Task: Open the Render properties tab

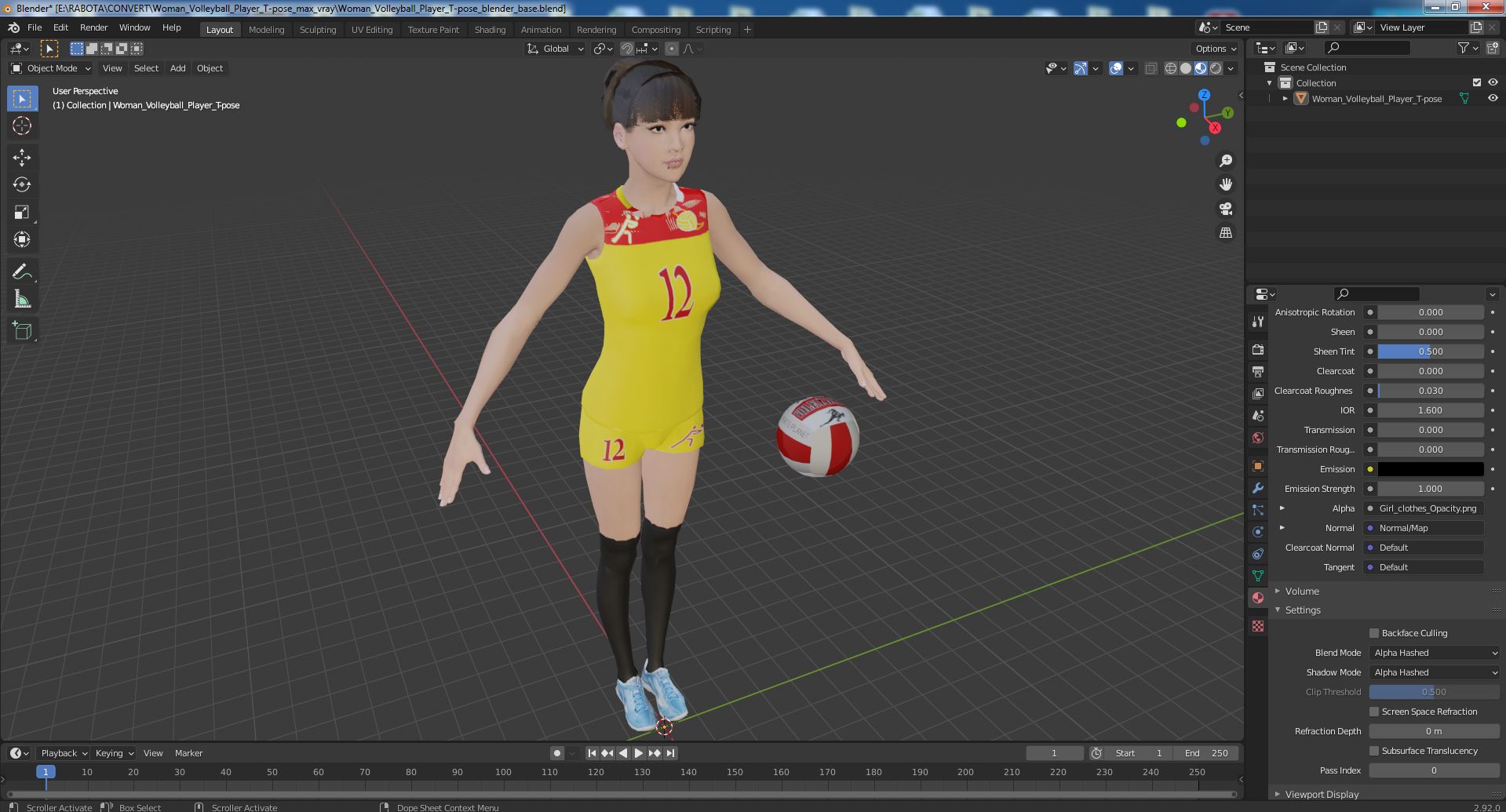Action: tap(1258, 349)
